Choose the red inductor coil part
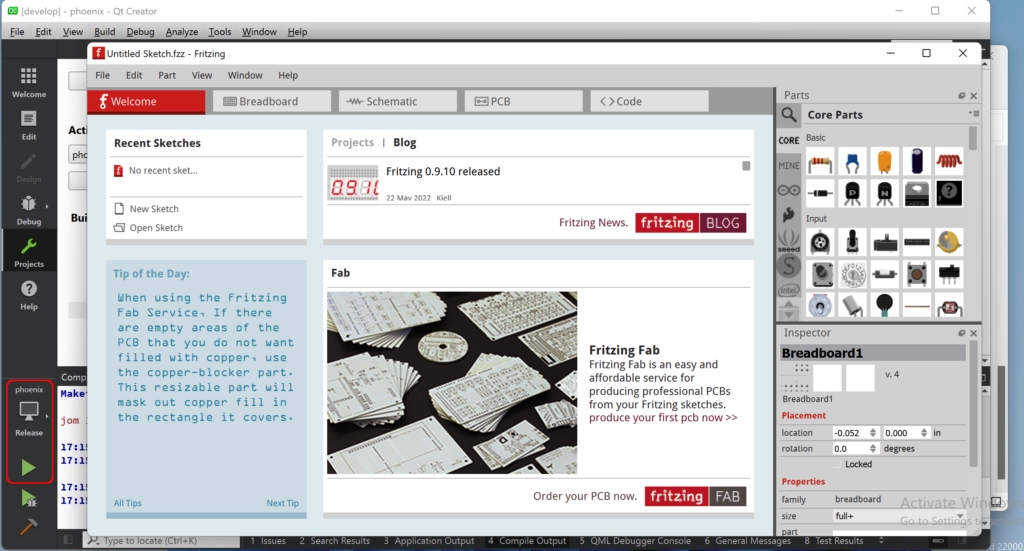 pyautogui.click(x=949, y=162)
